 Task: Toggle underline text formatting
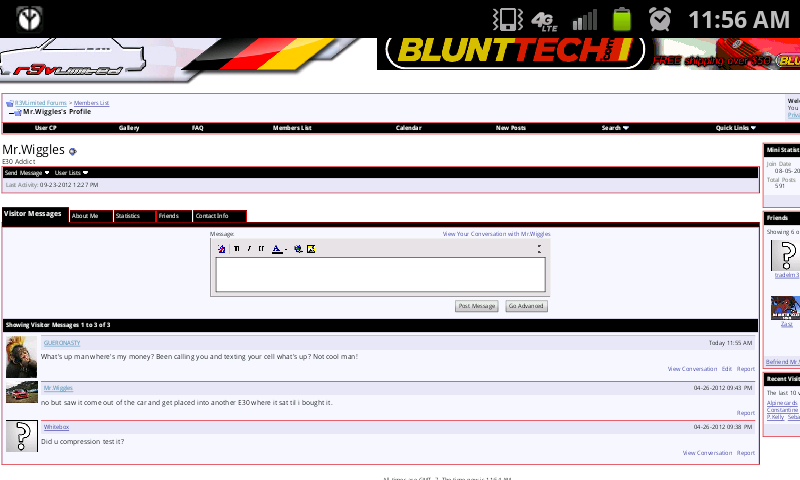pos(261,248)
